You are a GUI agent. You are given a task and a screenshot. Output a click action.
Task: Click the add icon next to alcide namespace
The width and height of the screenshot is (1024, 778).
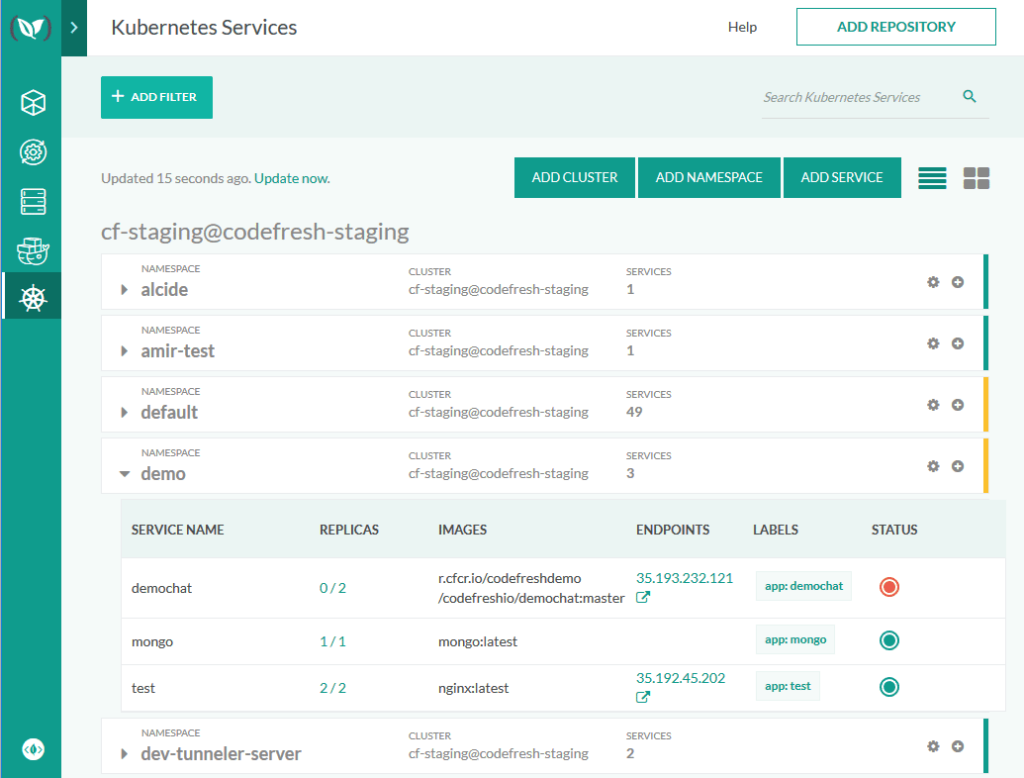pyautogui.click(x=957, y=283)
